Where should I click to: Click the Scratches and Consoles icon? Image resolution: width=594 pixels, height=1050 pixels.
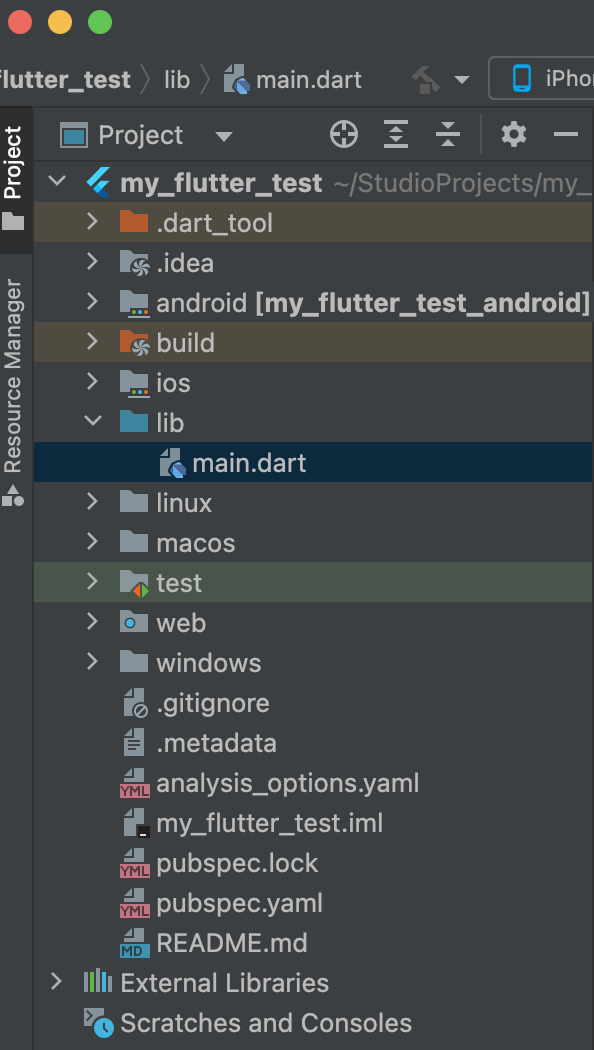click(98, 1023)
